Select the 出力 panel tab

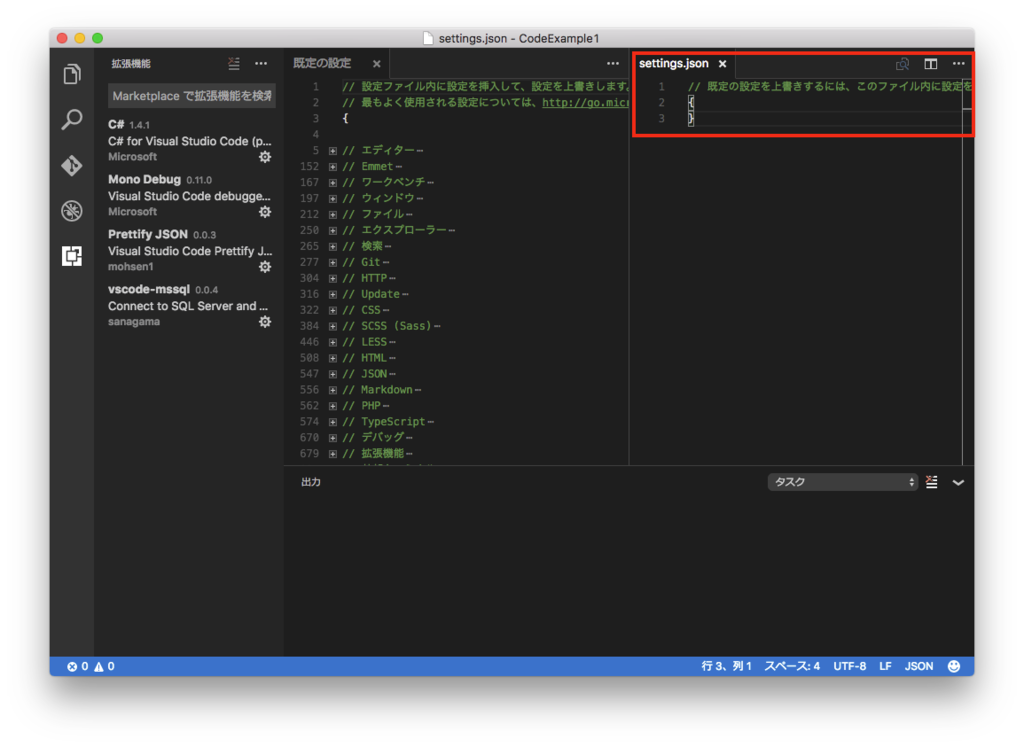tap(311, 482)
